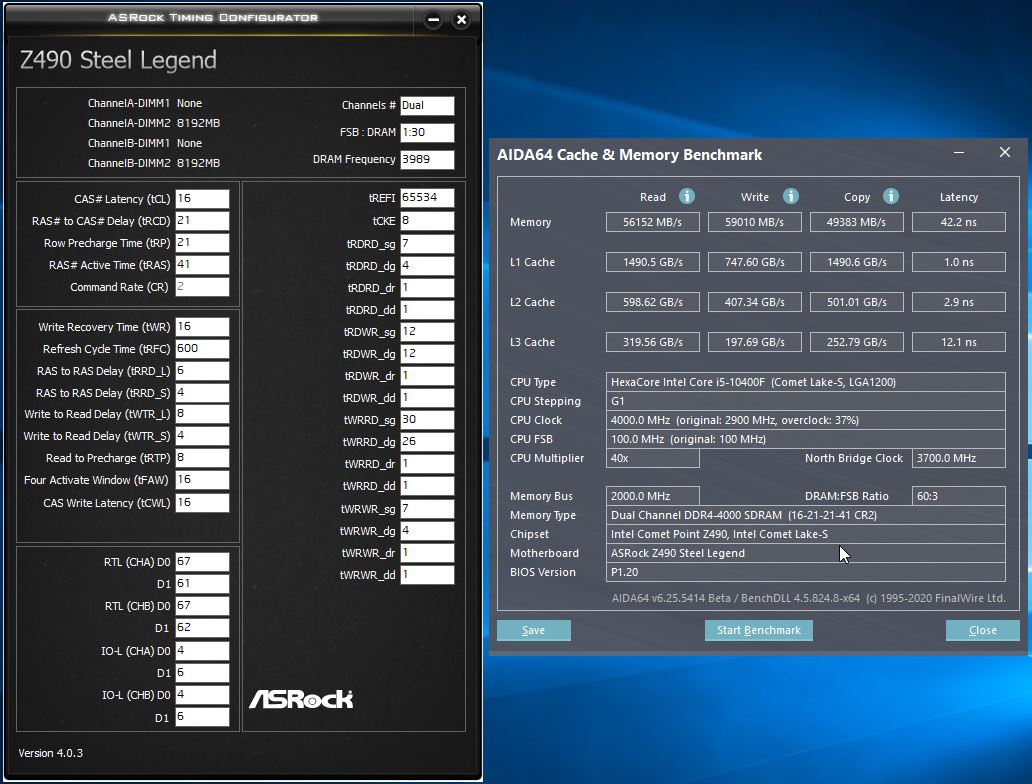Click the tWRWR_sg value field
This screenshot has height=784, width=1032.
pos(427,509)
